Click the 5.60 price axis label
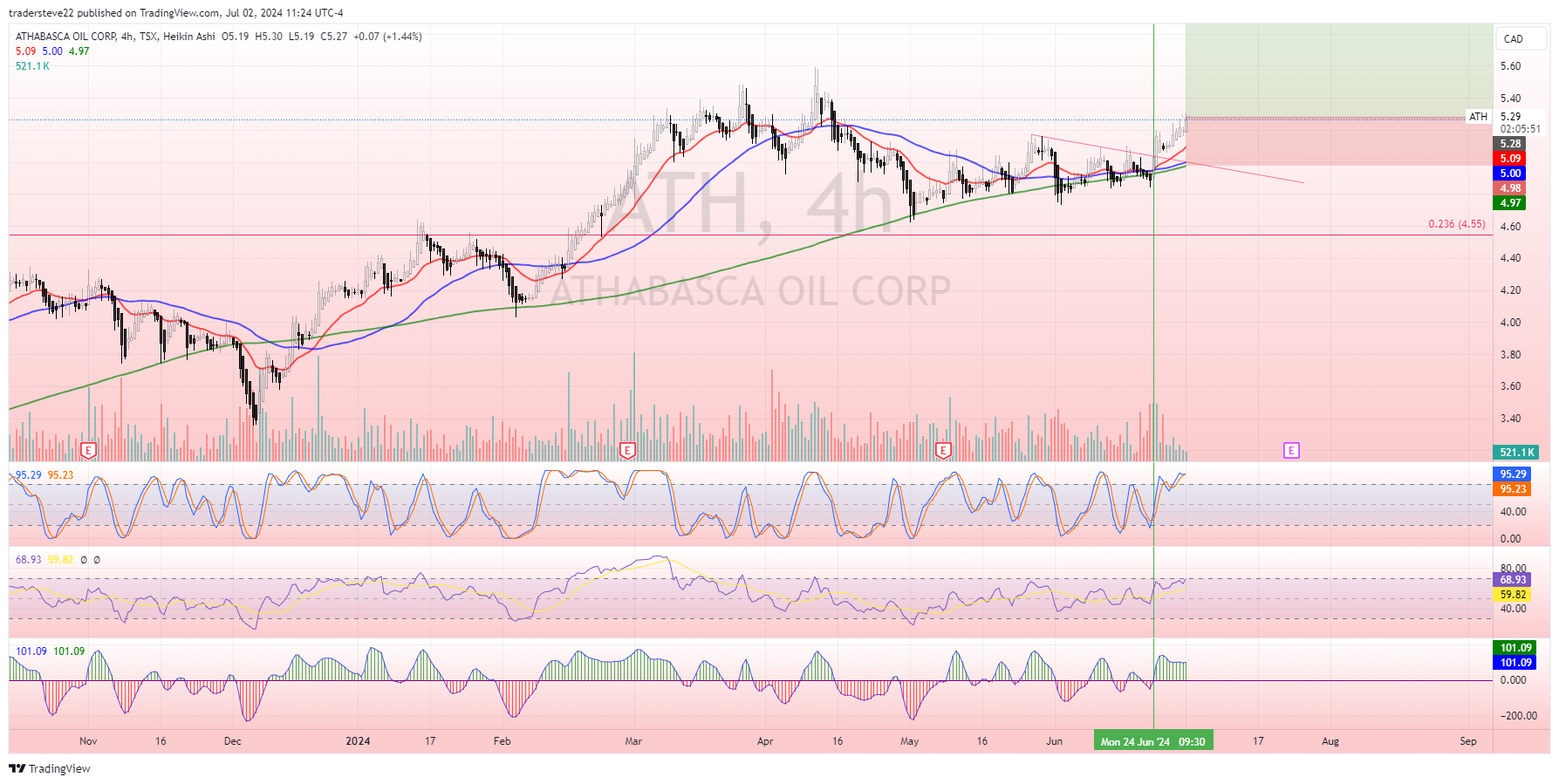This screenshot has height=784, width=1559. tap(1510, 66)
